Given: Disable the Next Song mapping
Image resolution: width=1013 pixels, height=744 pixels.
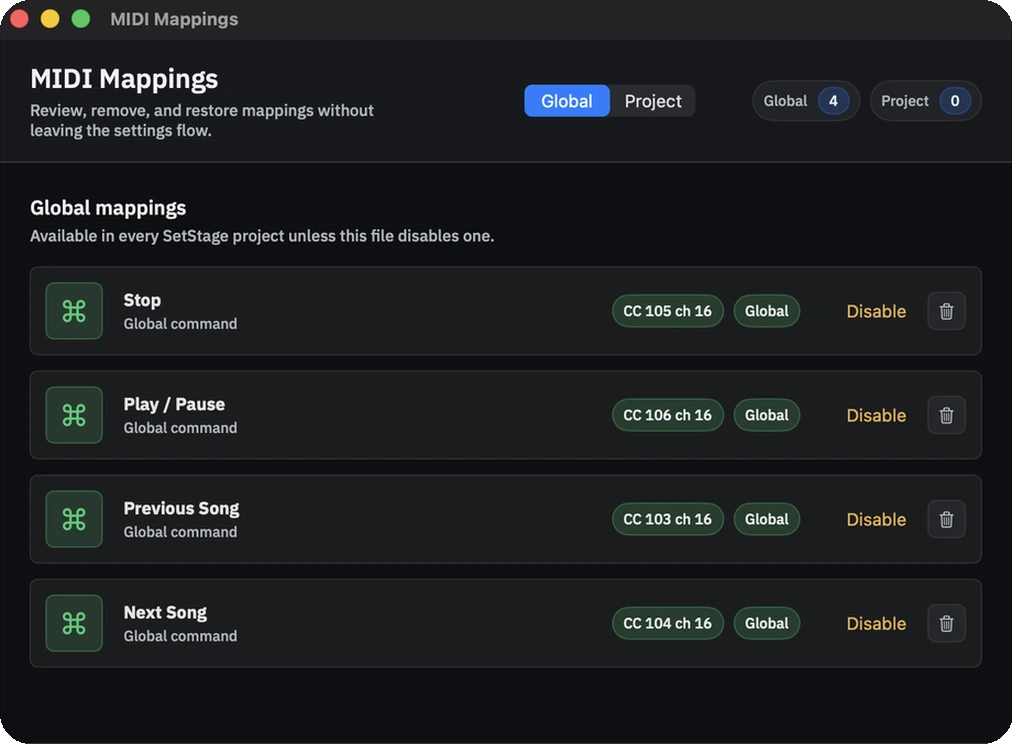Looking at the screenshot, I should click(x=876, y=623).
